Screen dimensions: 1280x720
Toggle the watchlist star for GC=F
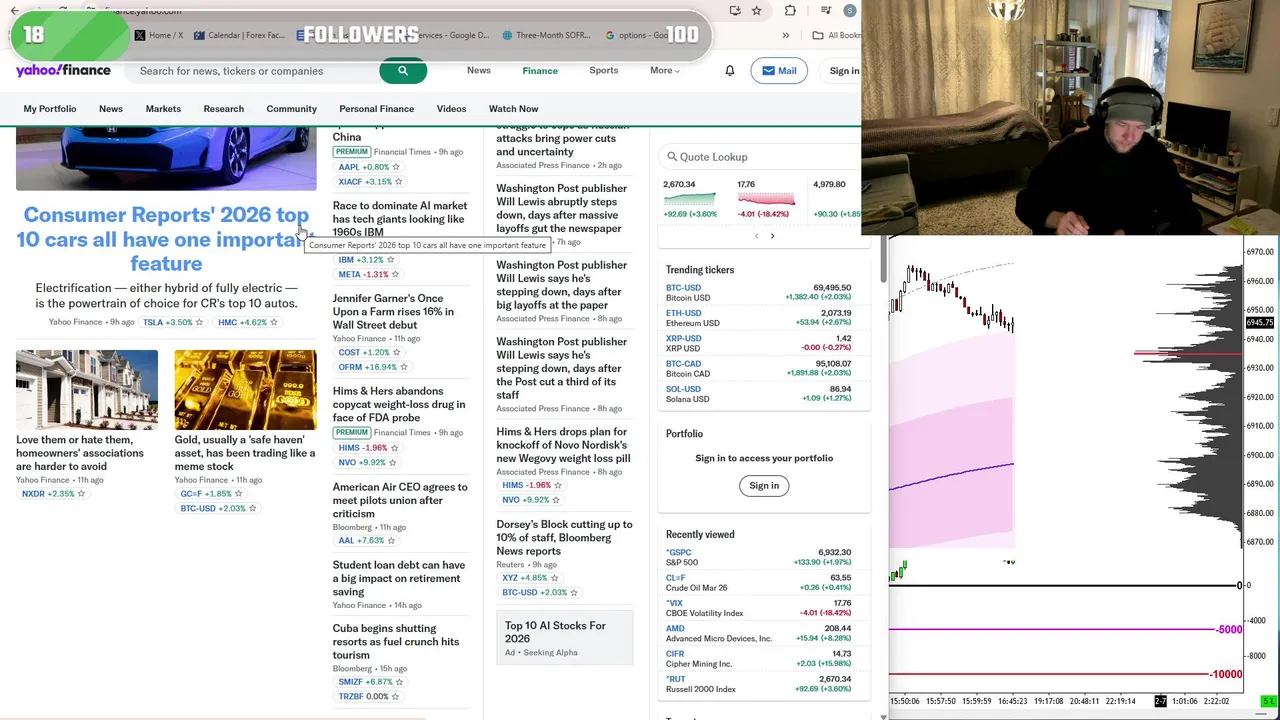[238, 494]
